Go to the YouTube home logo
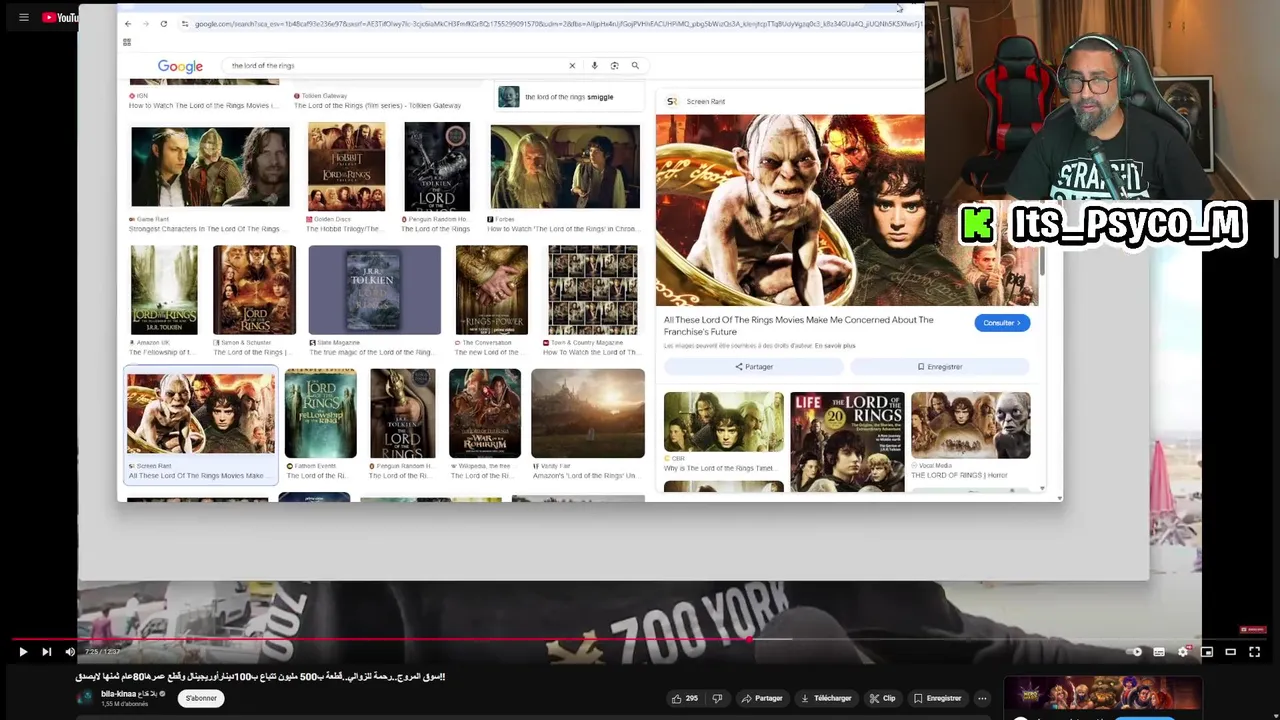The width and height of the screenshot is (1280, 720). (60, 17)
